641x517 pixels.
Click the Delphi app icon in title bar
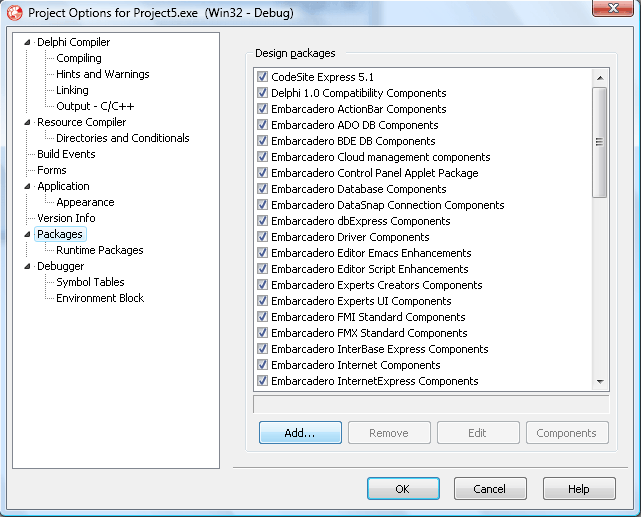(15, 13)
